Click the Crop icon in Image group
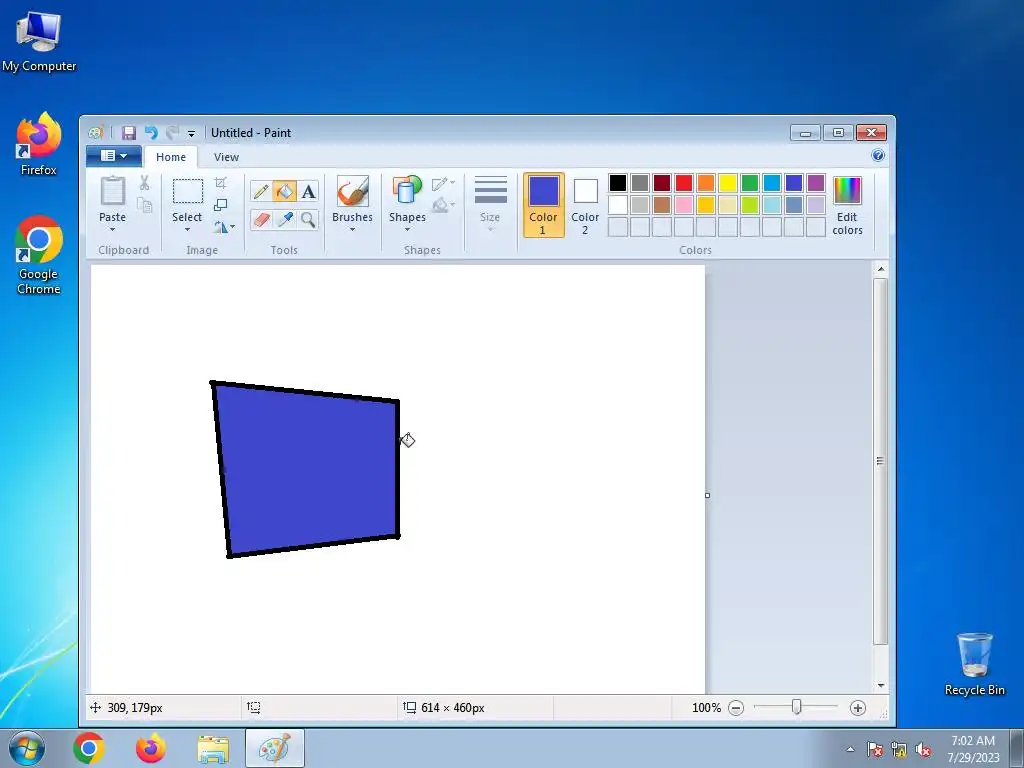This screenshot has height=768, width=1024. tap(221, 183)
